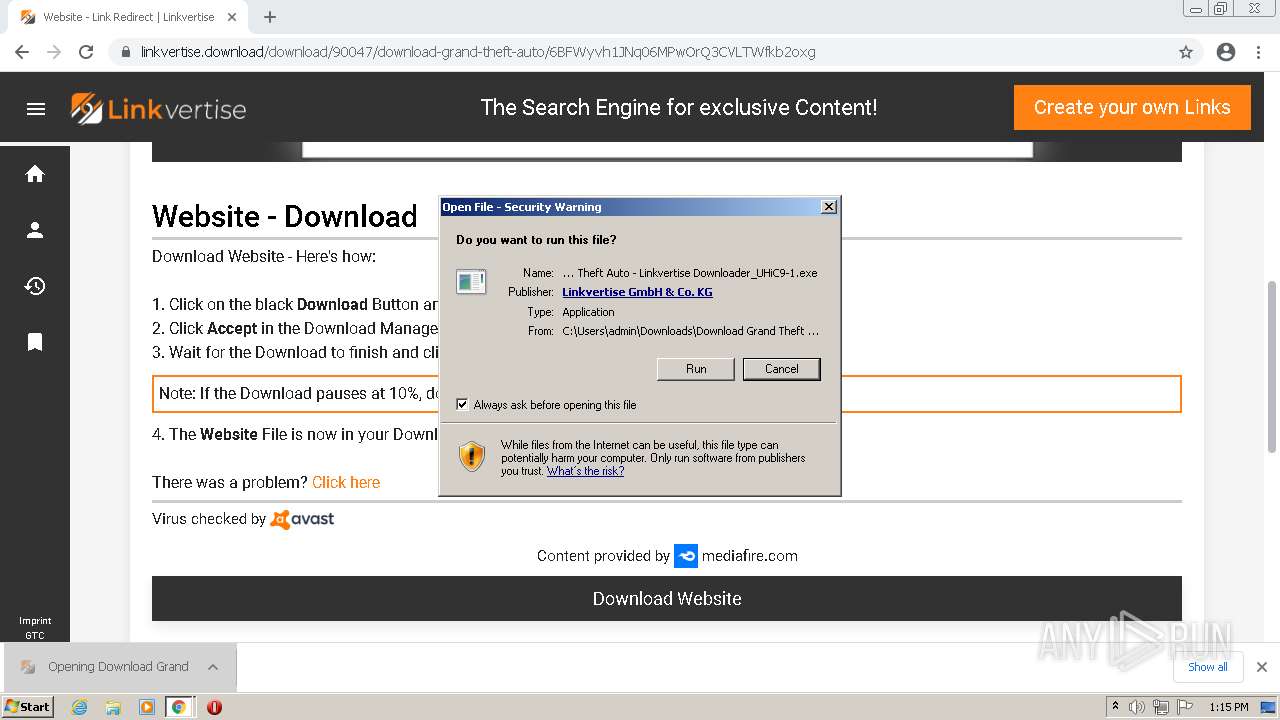Click the avast logo

(302, 519)
